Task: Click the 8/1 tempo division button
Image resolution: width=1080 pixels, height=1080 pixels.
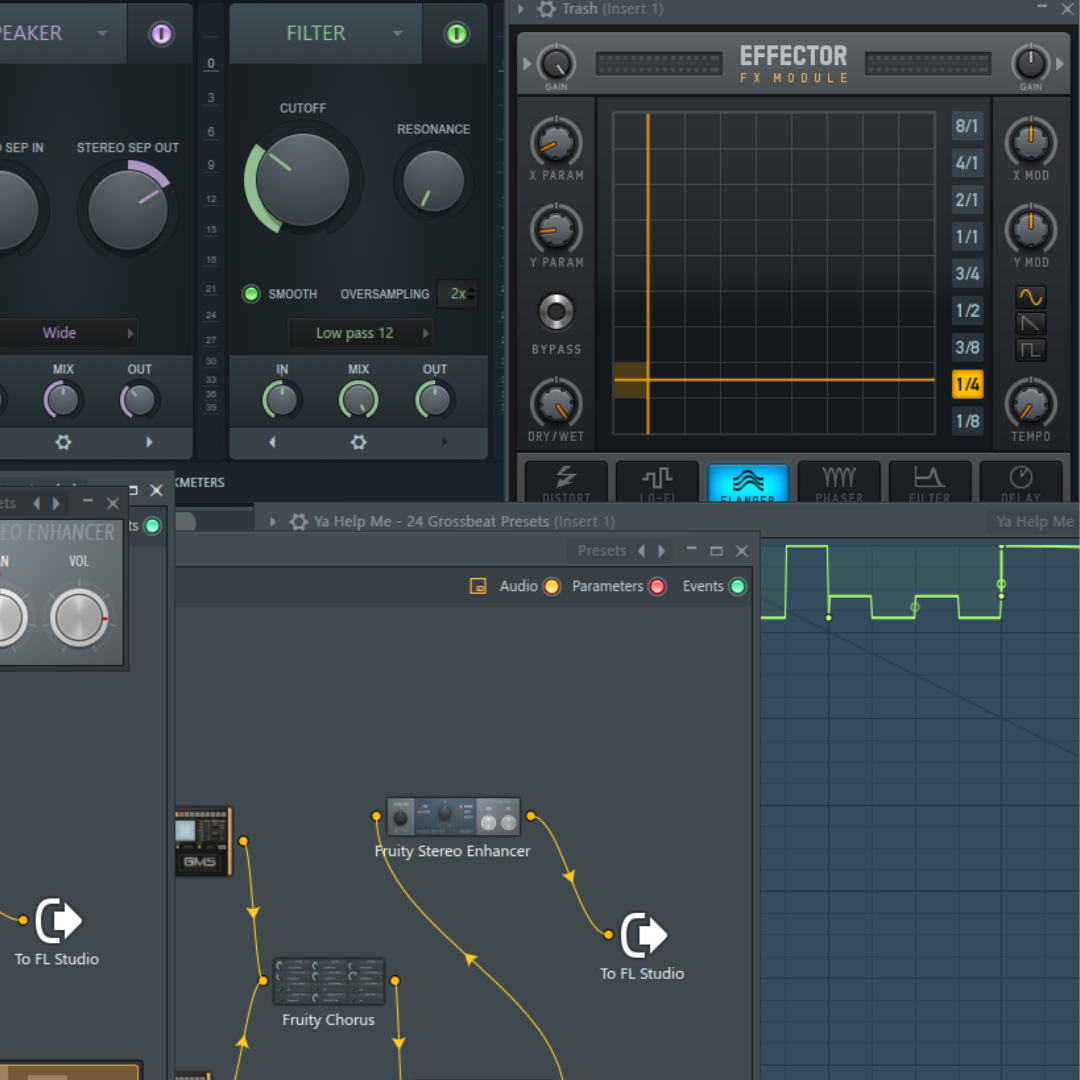Action: (x=966, y=126)
